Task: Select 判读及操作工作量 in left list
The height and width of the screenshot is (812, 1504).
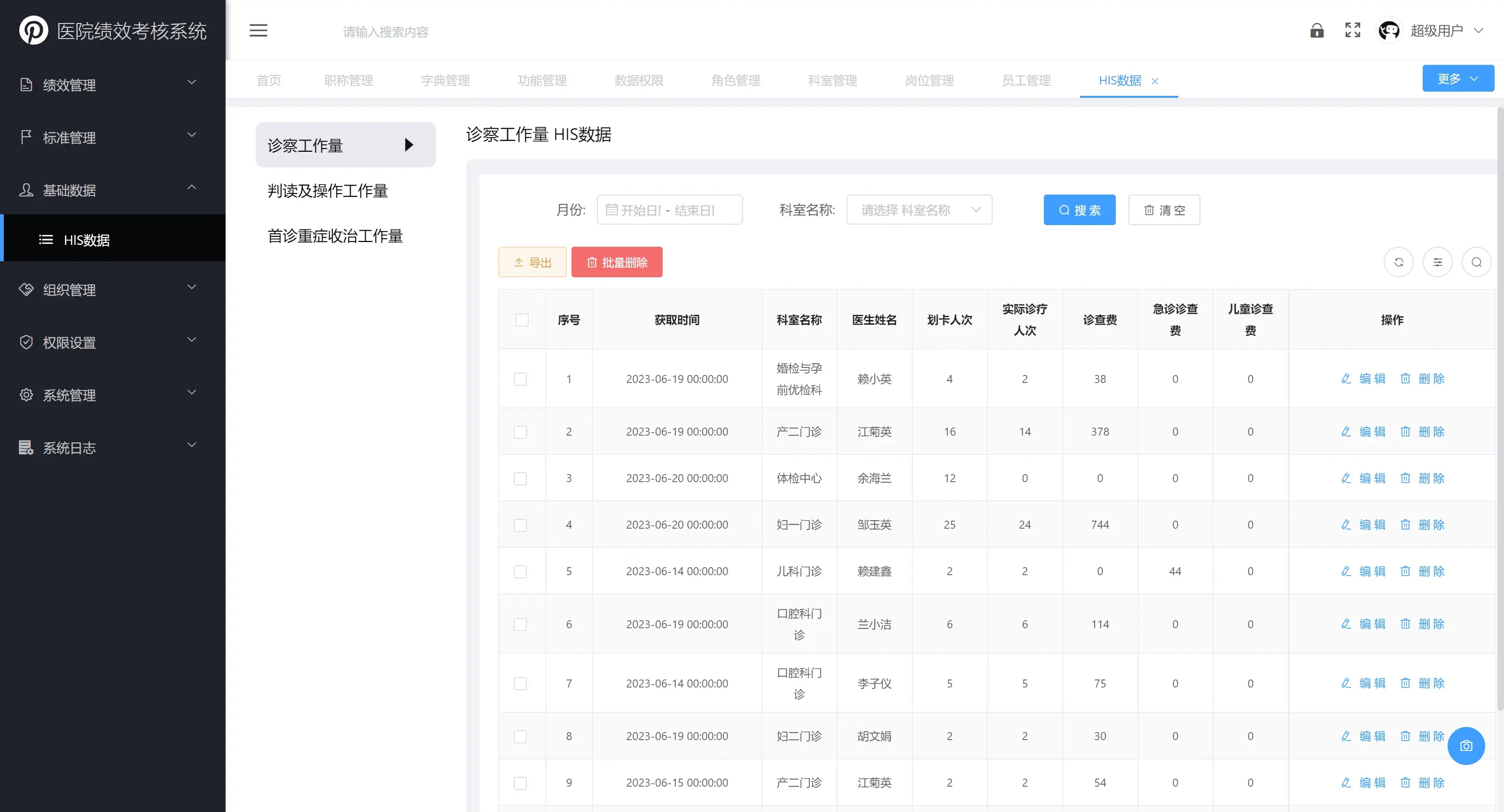Action: tap(345, 190)
